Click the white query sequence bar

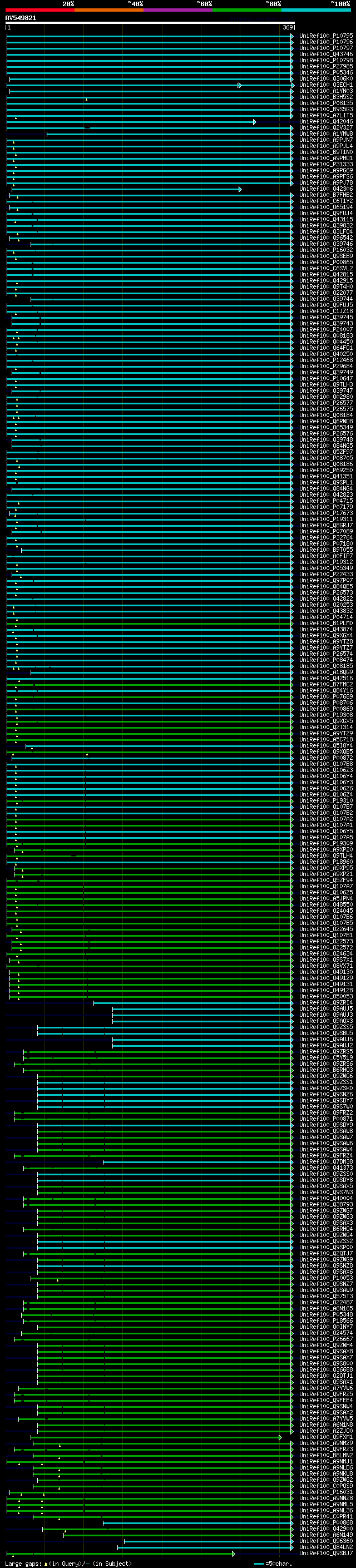click(150, 23)
